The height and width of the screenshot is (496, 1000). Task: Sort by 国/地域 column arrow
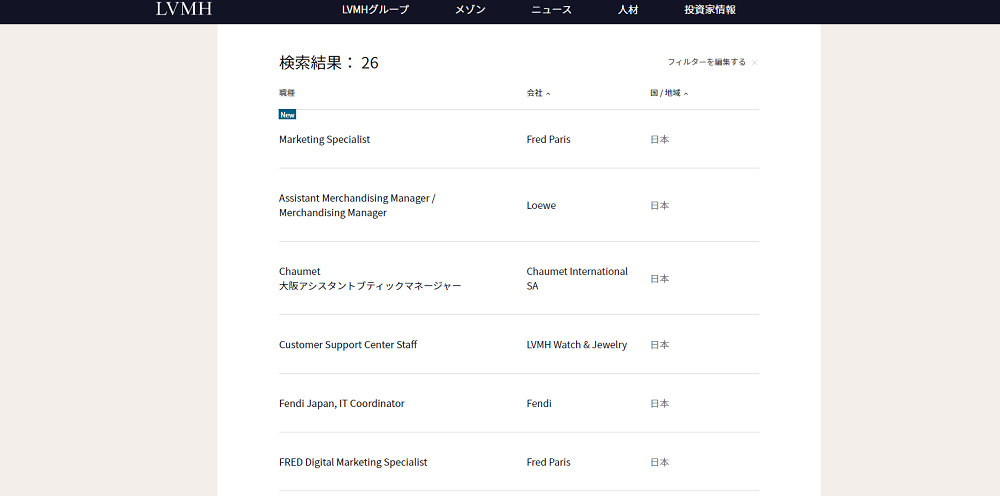686,94
